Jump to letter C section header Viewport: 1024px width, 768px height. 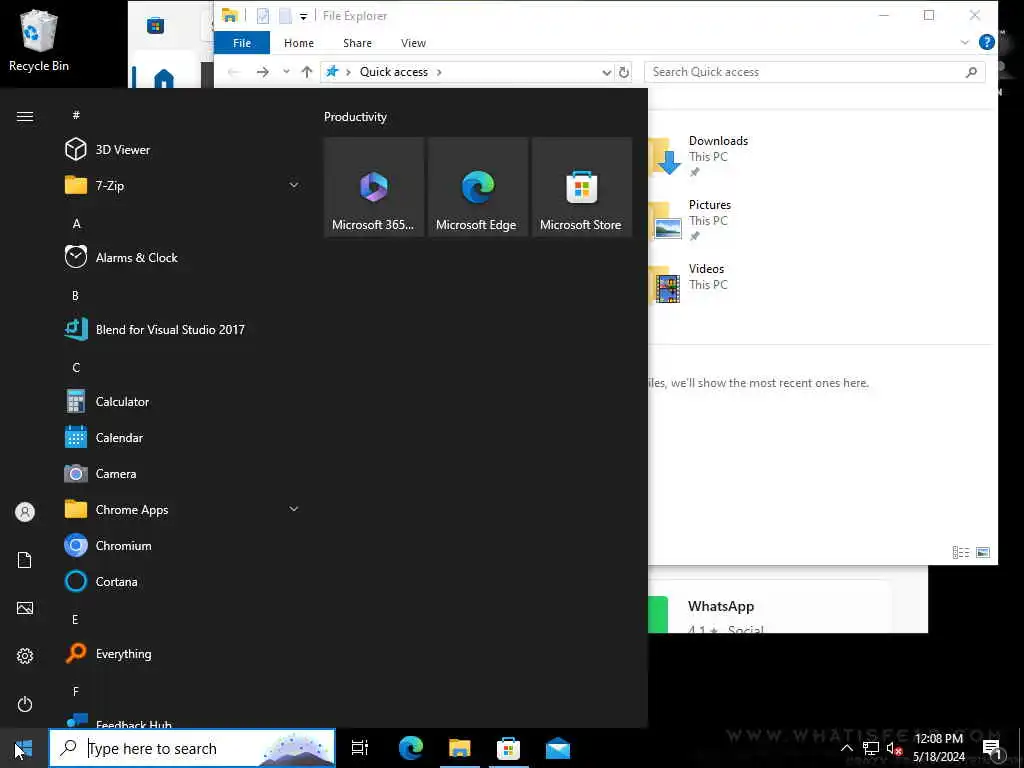(76, 367)
